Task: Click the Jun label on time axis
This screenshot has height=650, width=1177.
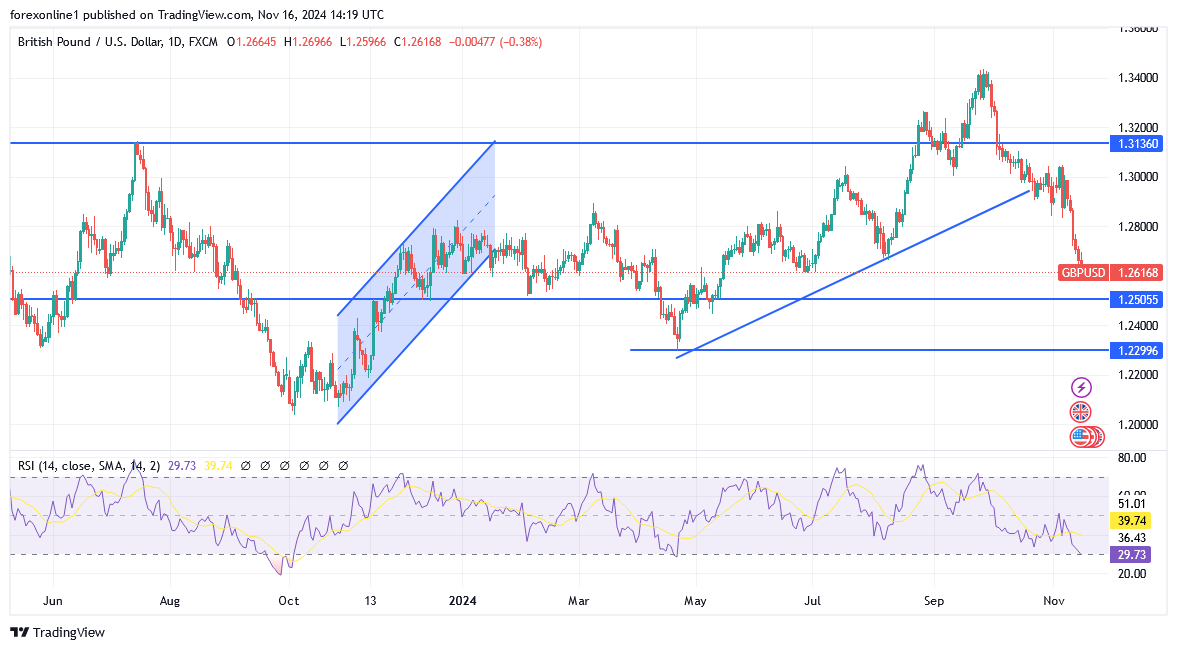Action: [53, 600]
